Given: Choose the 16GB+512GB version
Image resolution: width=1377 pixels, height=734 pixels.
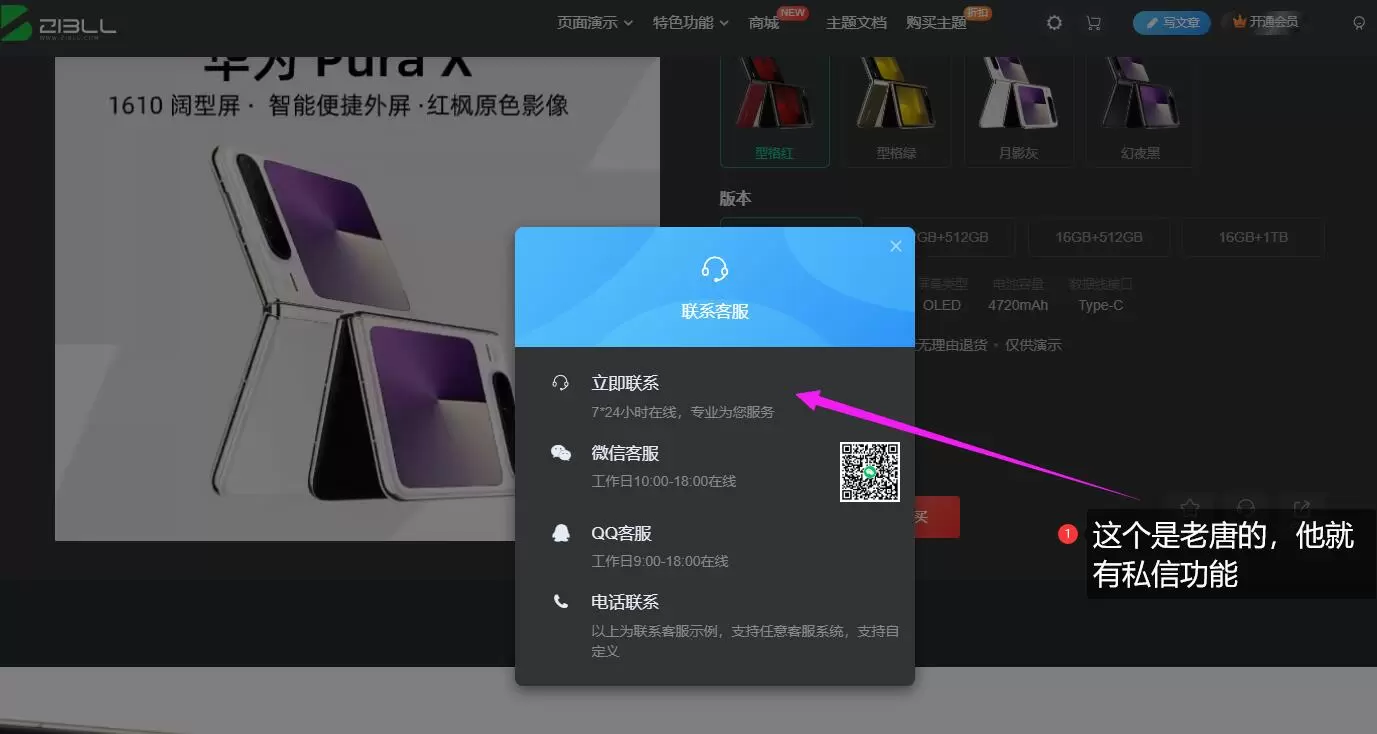Looking at the screenshot, I should click(1099, 237).
